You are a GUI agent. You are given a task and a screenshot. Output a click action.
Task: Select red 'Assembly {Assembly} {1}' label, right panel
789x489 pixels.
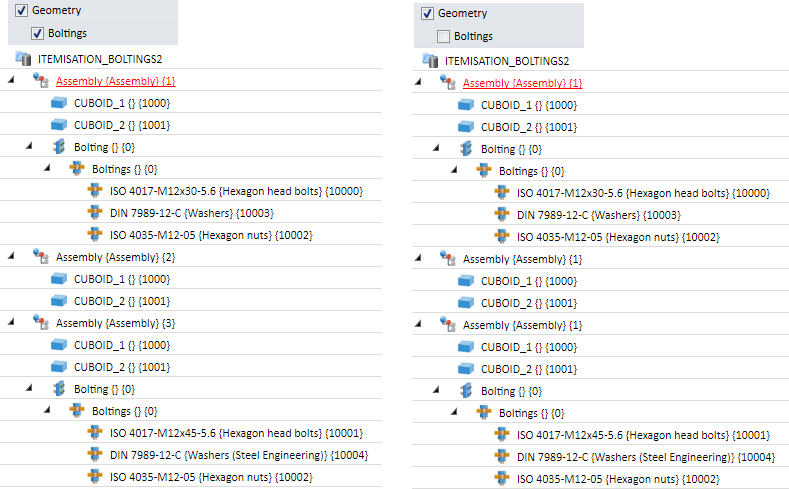(x=522, y=83)
